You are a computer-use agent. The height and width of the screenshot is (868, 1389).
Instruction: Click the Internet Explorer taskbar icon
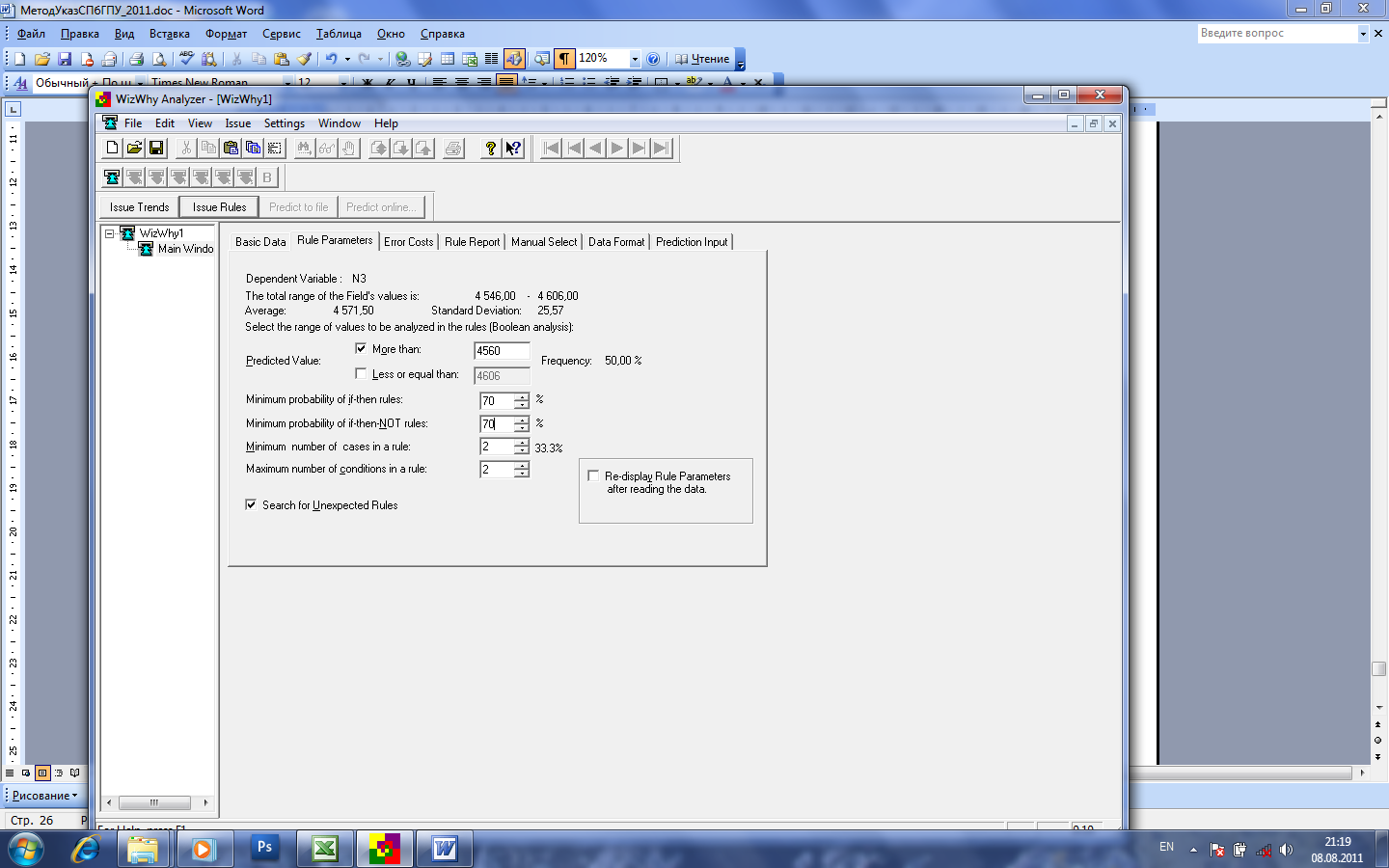pyautogui.click(x=86, y=849)
